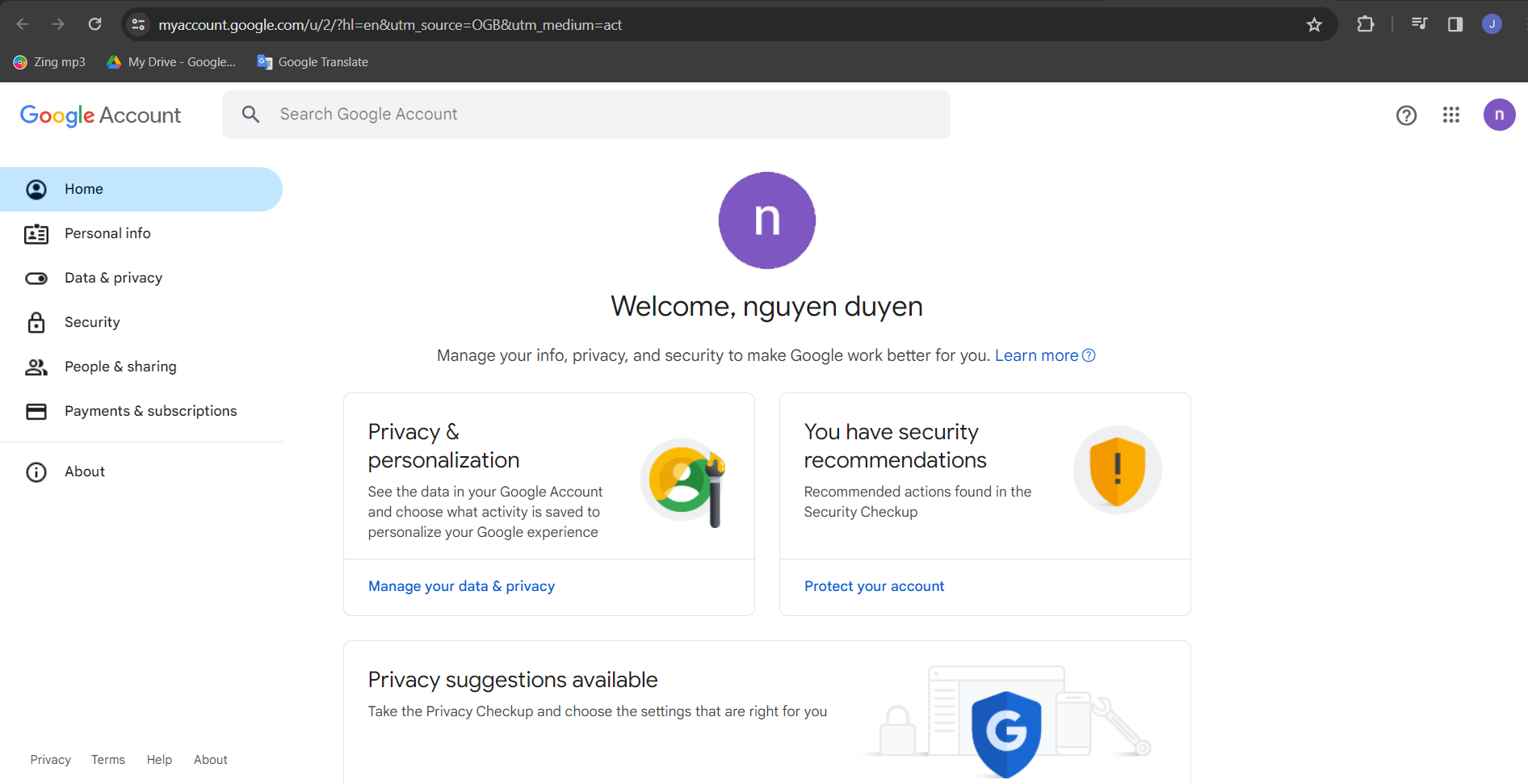
Task: Open the Chrome profile avatar menu
Action: coord(1492,24)
